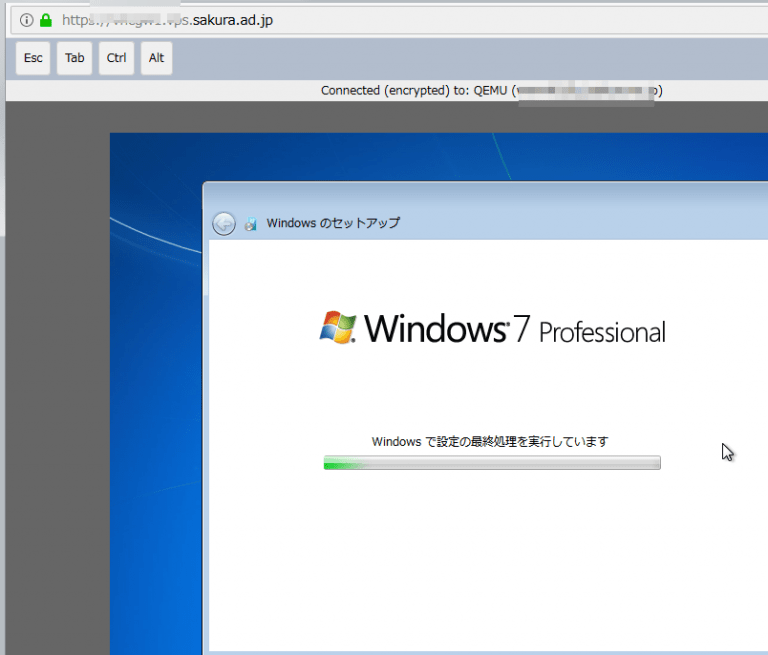Click the Windows Setup title icon
Screen dimensions: 768x655
[251, 224]
